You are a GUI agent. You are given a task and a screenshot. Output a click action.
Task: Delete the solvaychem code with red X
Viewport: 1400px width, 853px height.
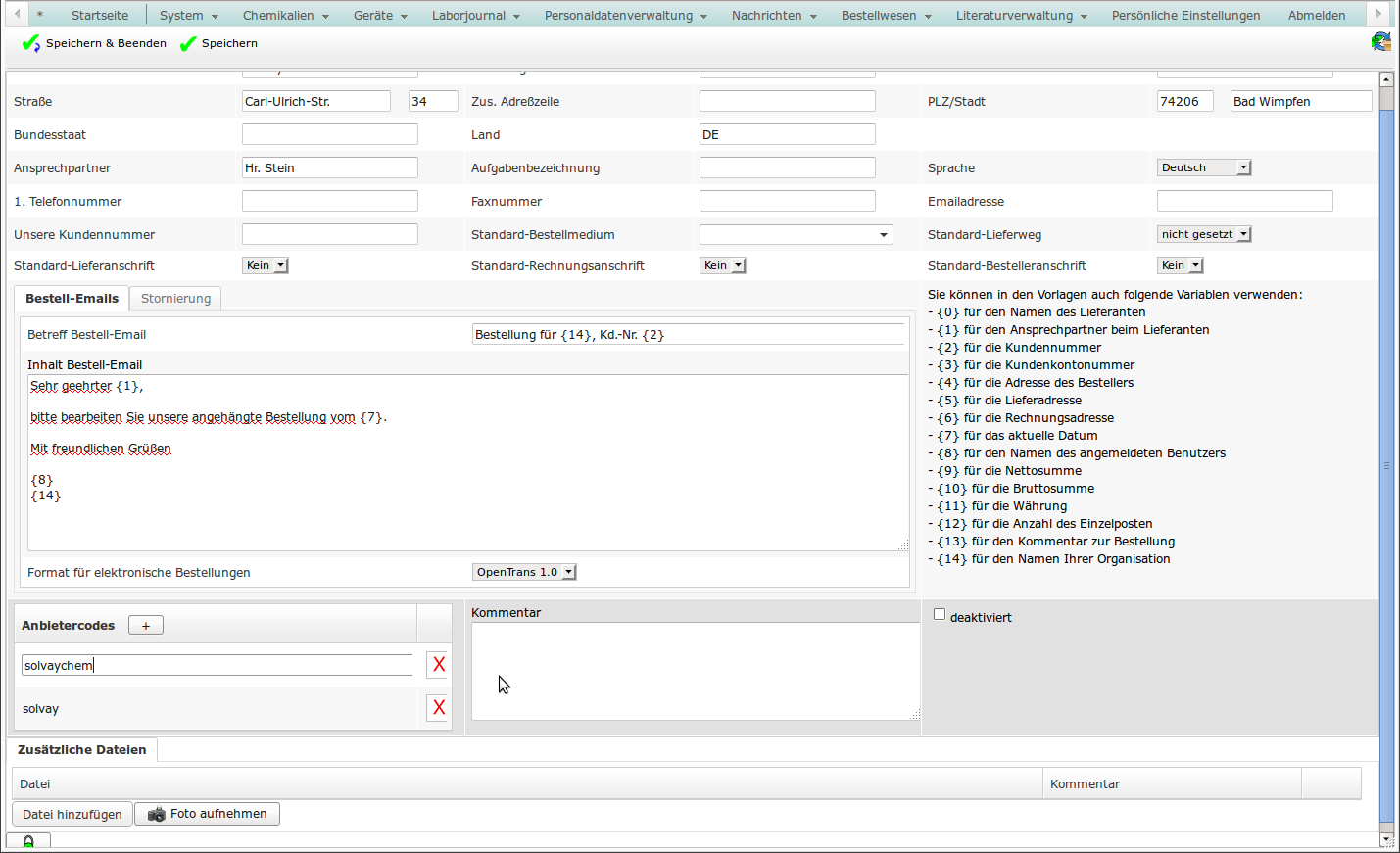pos(438,665)
